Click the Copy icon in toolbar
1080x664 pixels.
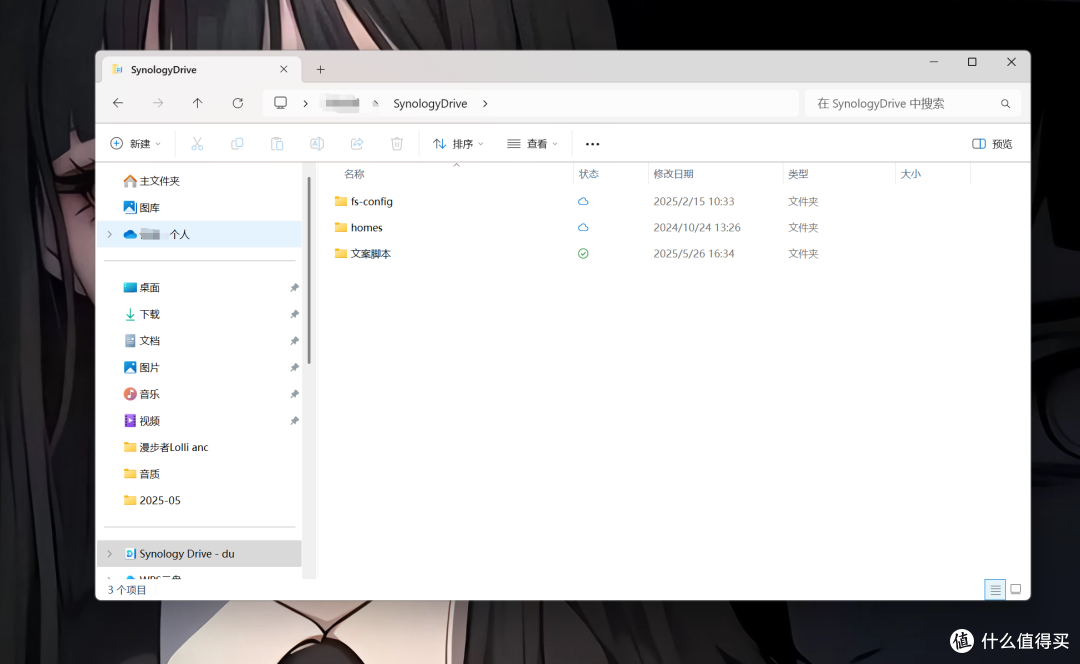coord(237,144)
